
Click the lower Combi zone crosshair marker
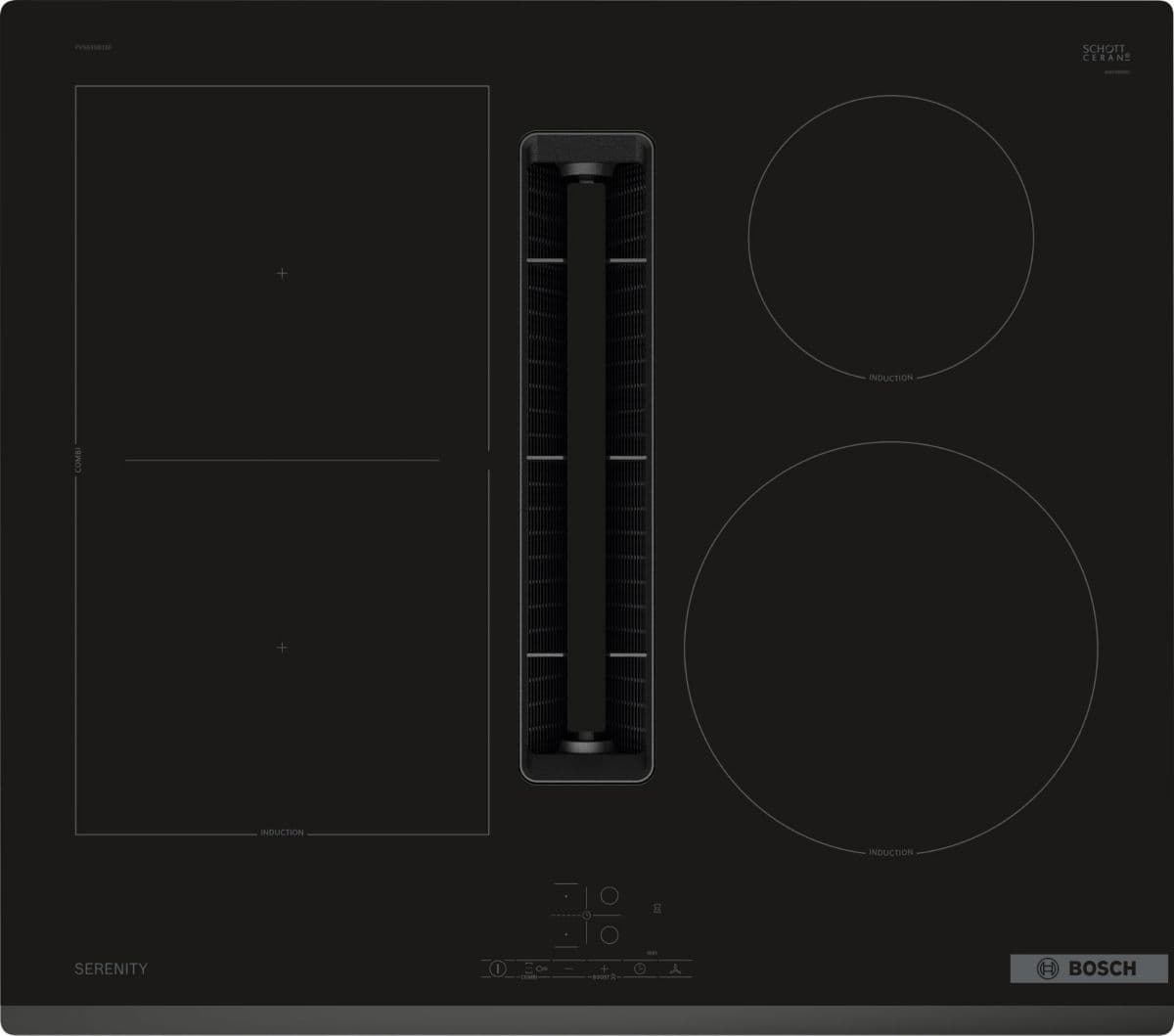click(282, 647)
